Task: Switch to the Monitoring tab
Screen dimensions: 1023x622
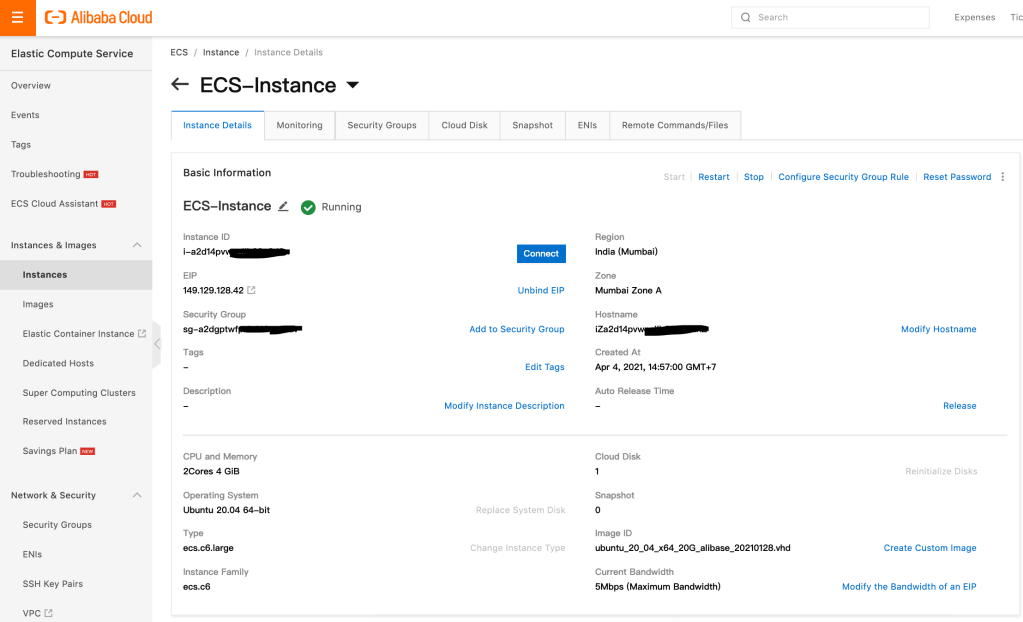Action: [x=299, y=126]
